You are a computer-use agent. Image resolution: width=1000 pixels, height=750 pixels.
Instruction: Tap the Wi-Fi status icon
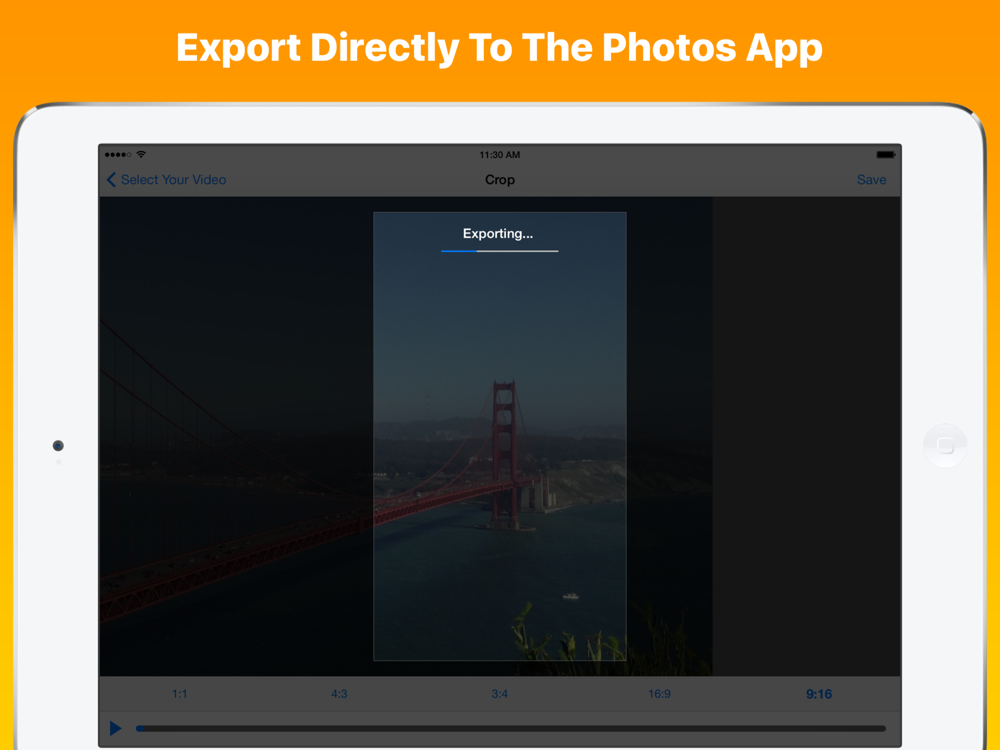coord(141,154)
